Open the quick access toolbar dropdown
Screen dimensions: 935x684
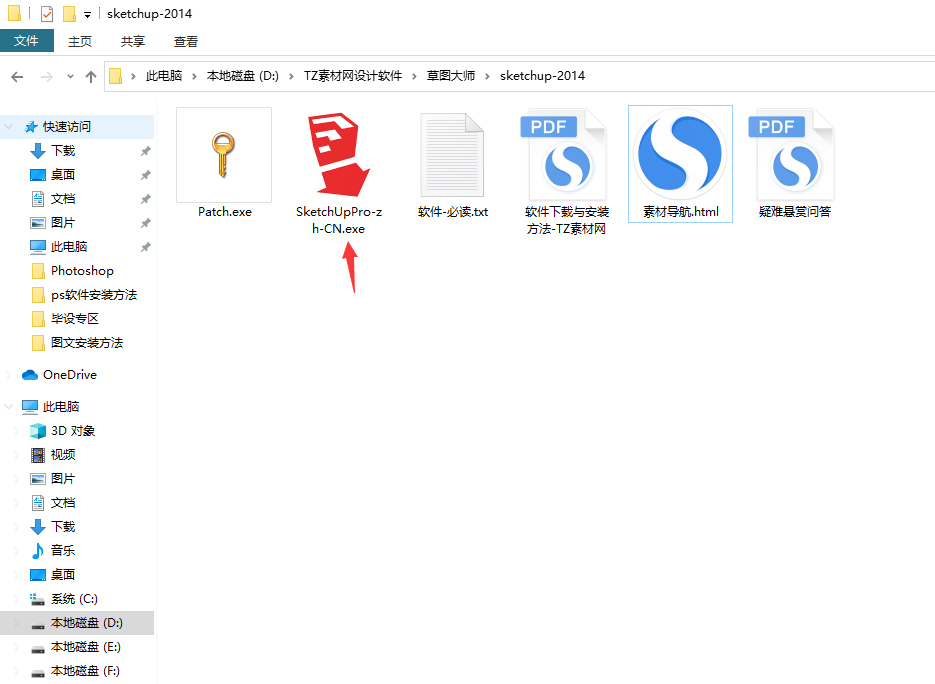(x=87, y=14)
